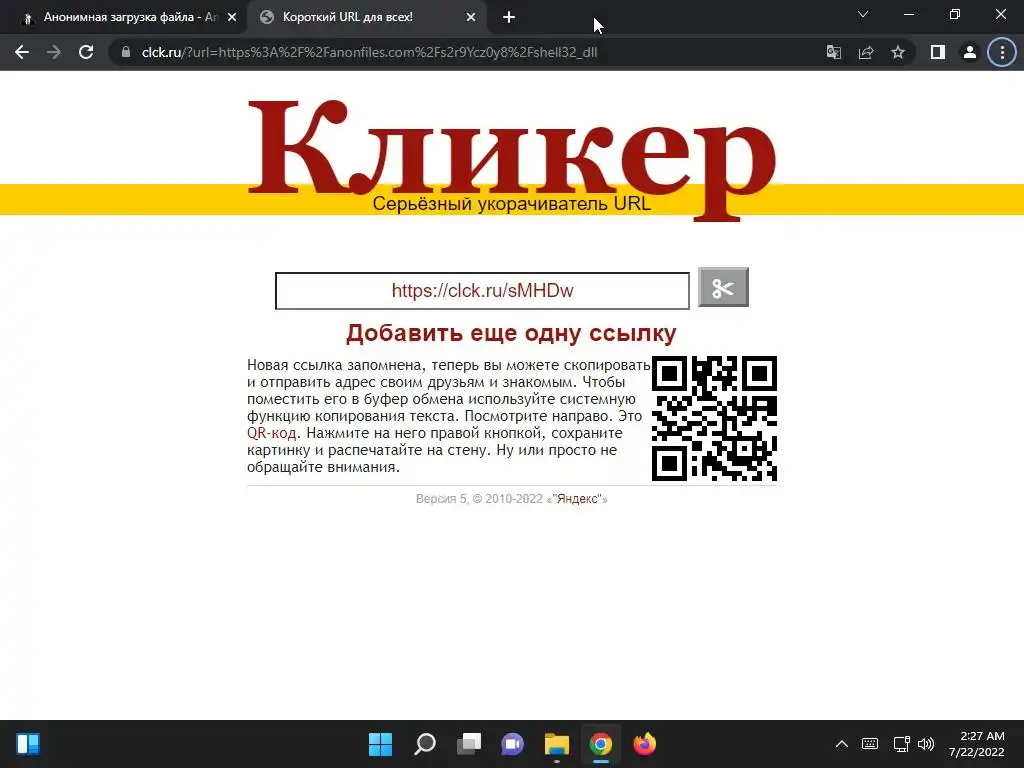Switch to the Анонимная загрузка файла tab

(x=124, y=18)
